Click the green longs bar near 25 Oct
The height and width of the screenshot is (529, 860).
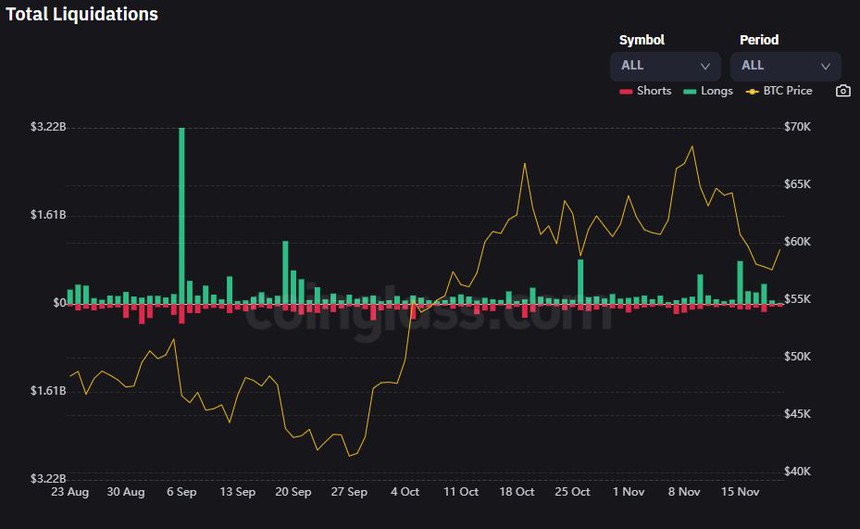point(580,281)
